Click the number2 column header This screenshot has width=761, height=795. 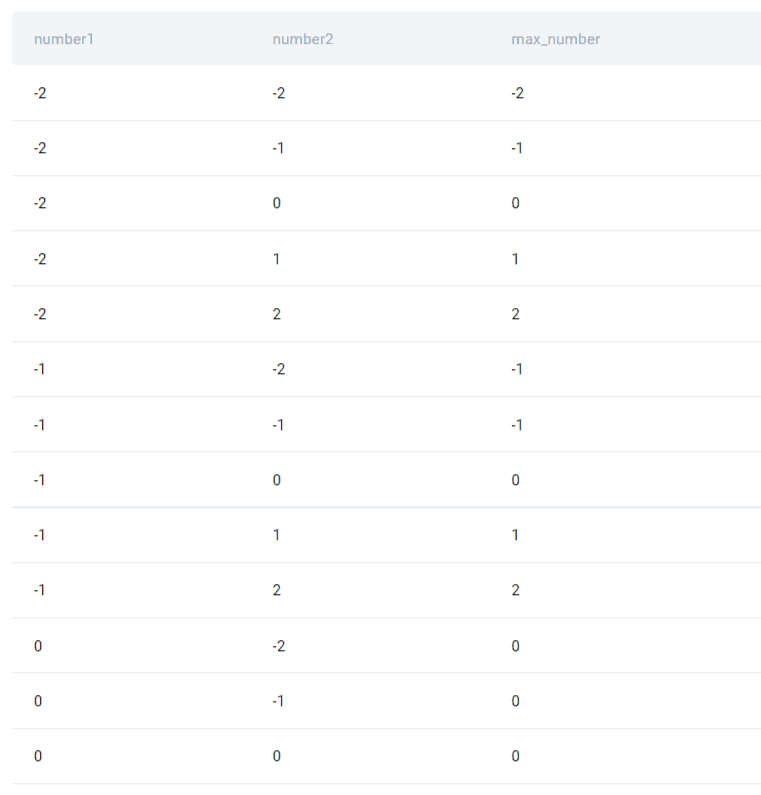(302, 39)
